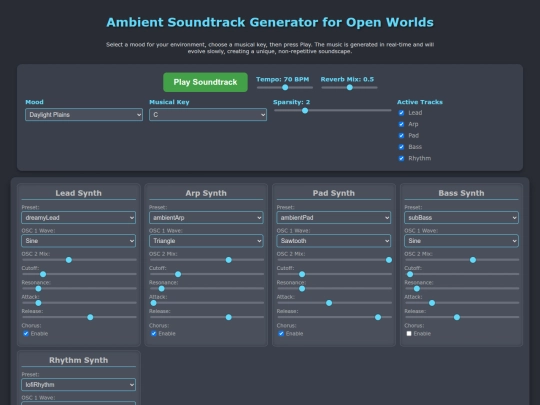Image resolution: width=540 pixels, height=405 pixels.
Task: Click Bass Synth OSC 2 Mix slider
Action: pos(462,260)
